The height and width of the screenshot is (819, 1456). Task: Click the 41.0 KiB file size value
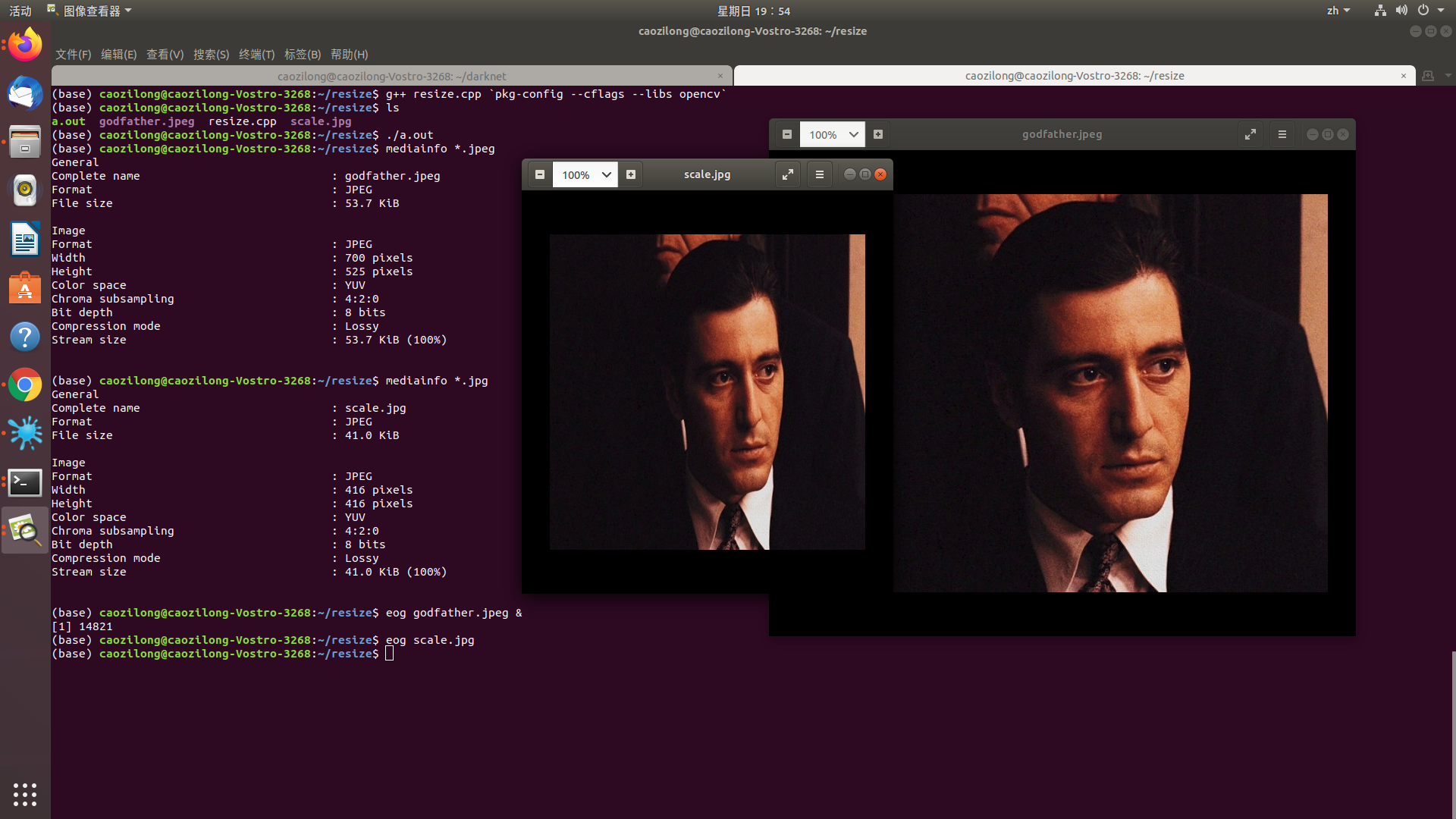pyautogui.click(x=372, y=435)
